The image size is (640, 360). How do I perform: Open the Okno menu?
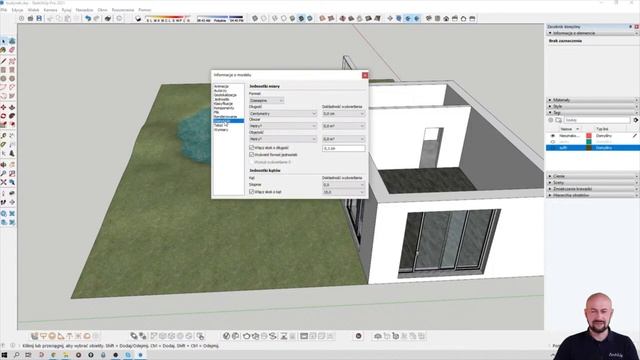point(102,10)
